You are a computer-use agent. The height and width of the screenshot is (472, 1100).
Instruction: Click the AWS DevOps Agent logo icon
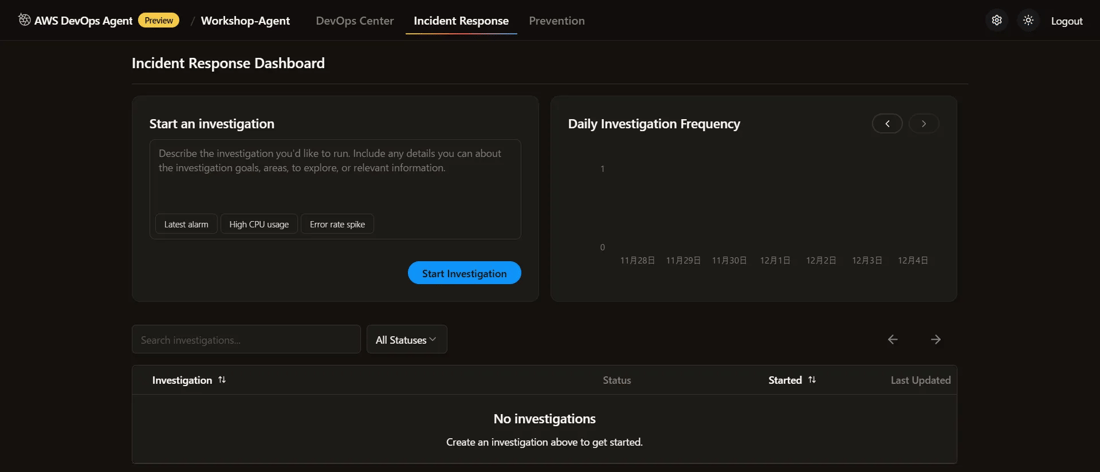tap(24, 20)
